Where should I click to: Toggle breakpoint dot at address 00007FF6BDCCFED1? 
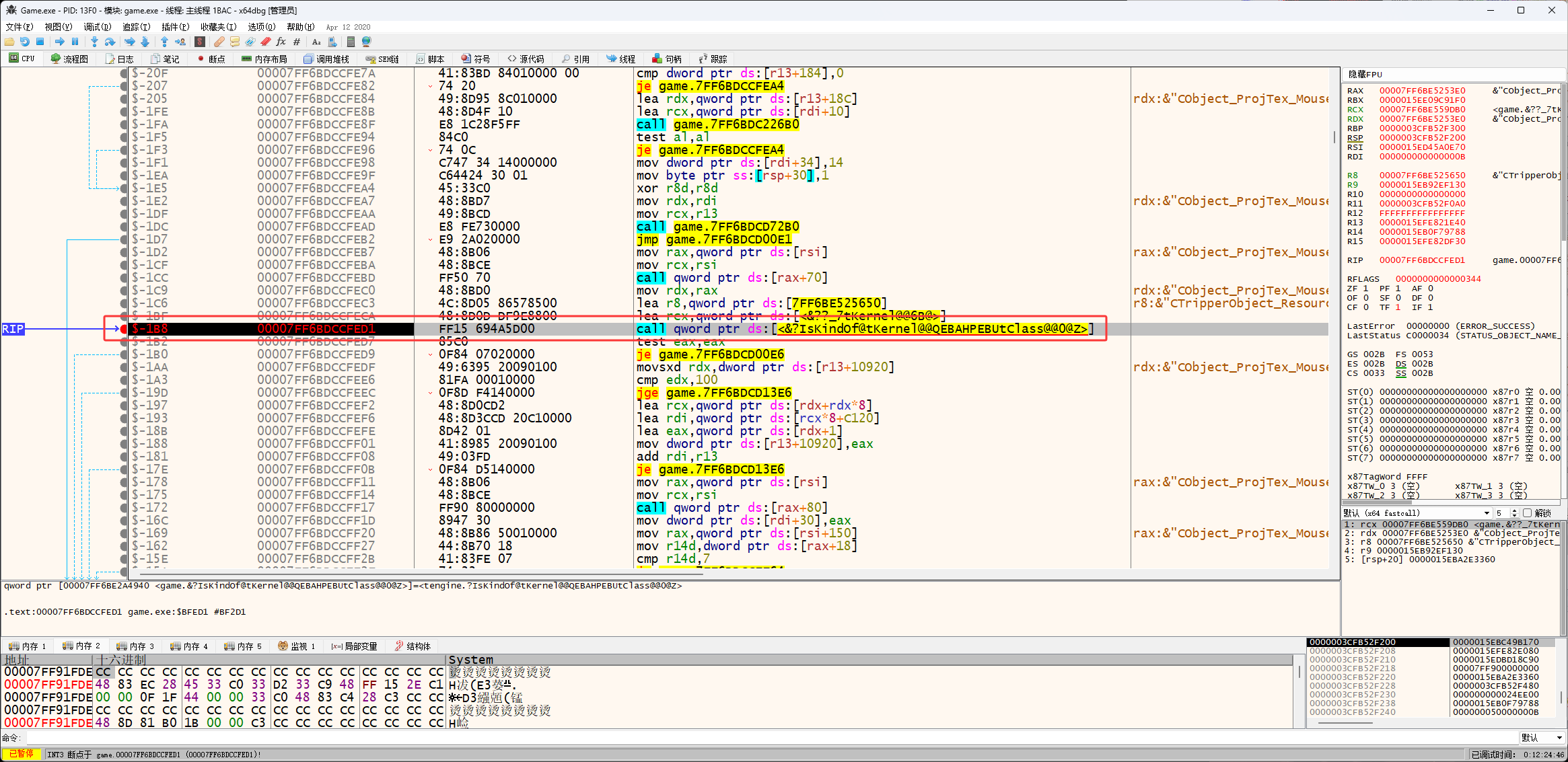pyautogui.click(x=123, y=329)
